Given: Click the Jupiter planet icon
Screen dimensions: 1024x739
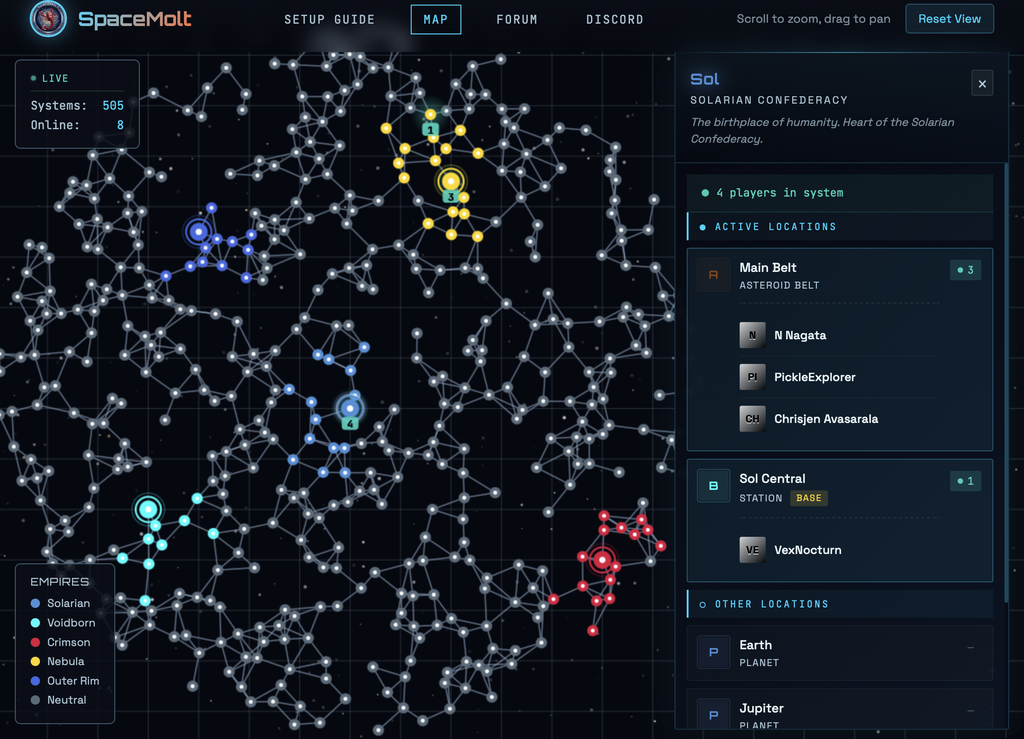Looking at the screenshot, I should pyautogui.click(x=713, y=714).
